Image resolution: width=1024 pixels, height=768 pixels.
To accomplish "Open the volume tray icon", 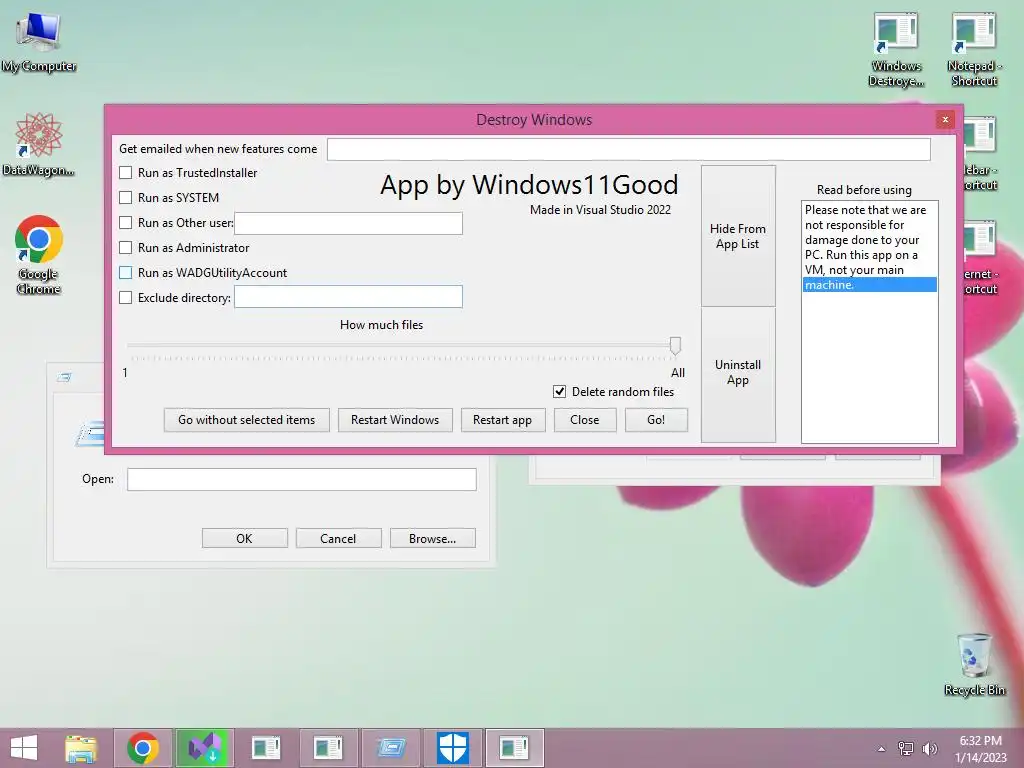I will [x=929, y=748].
